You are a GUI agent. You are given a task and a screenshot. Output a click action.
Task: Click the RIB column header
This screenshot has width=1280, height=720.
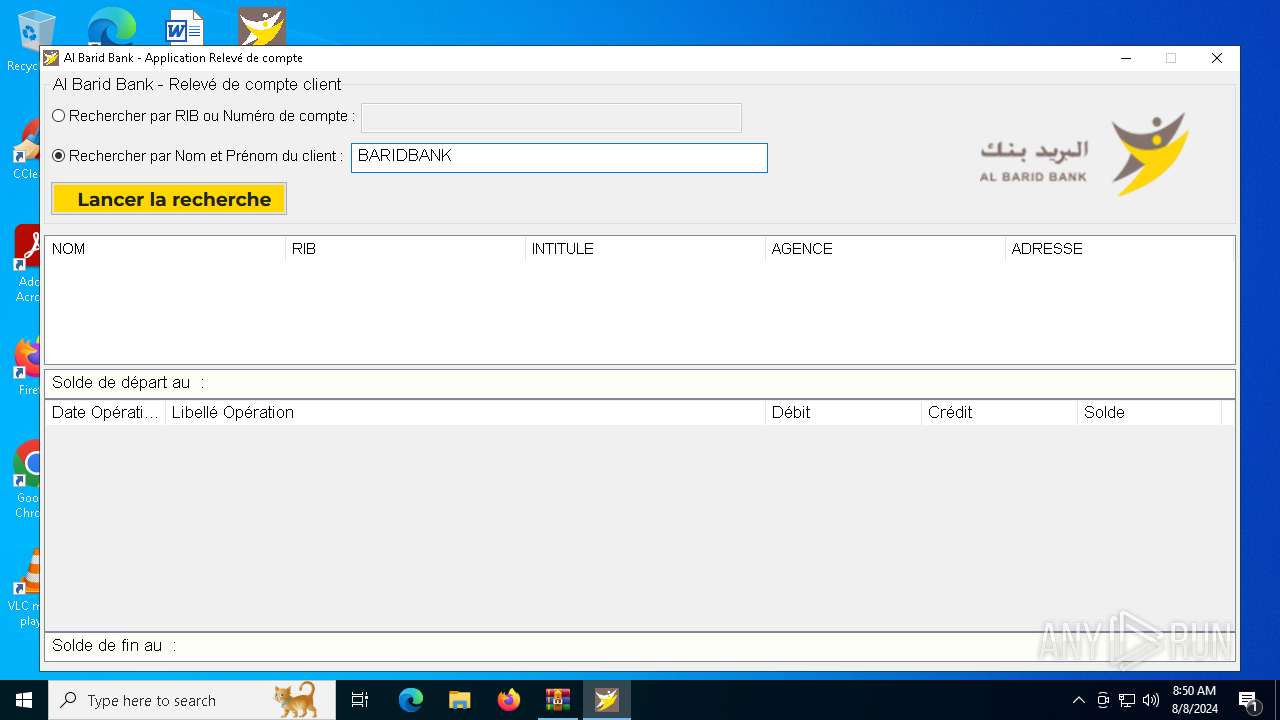405,249
